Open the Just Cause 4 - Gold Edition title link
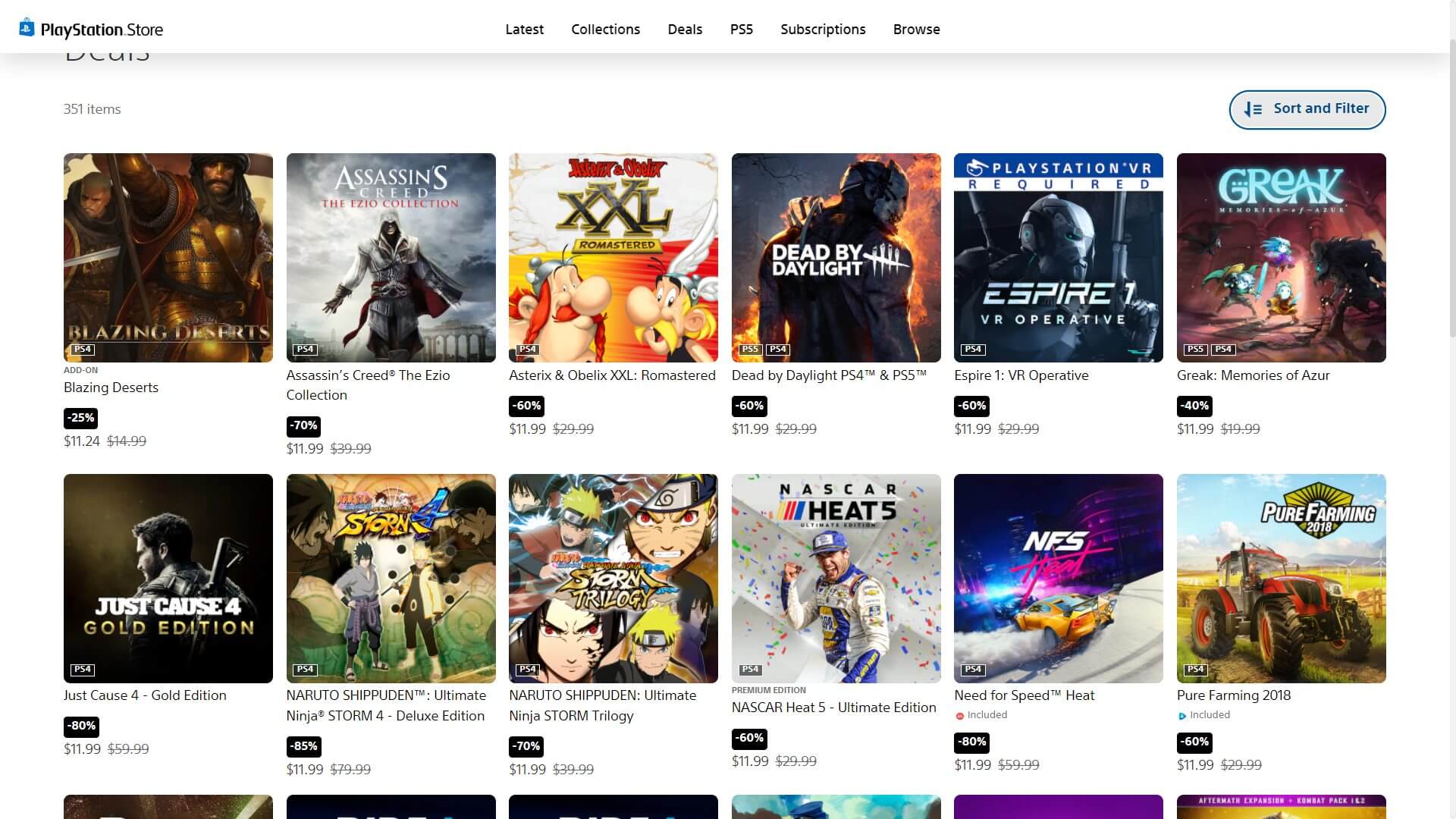 [145, 695]
